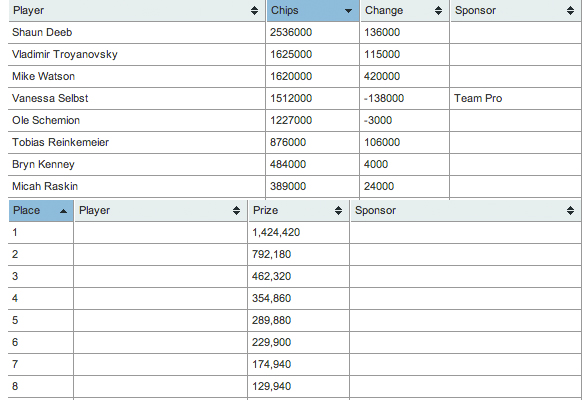The image size is (587, 400).
Task: Click the Chips column descending arrow
Action: 348,11
